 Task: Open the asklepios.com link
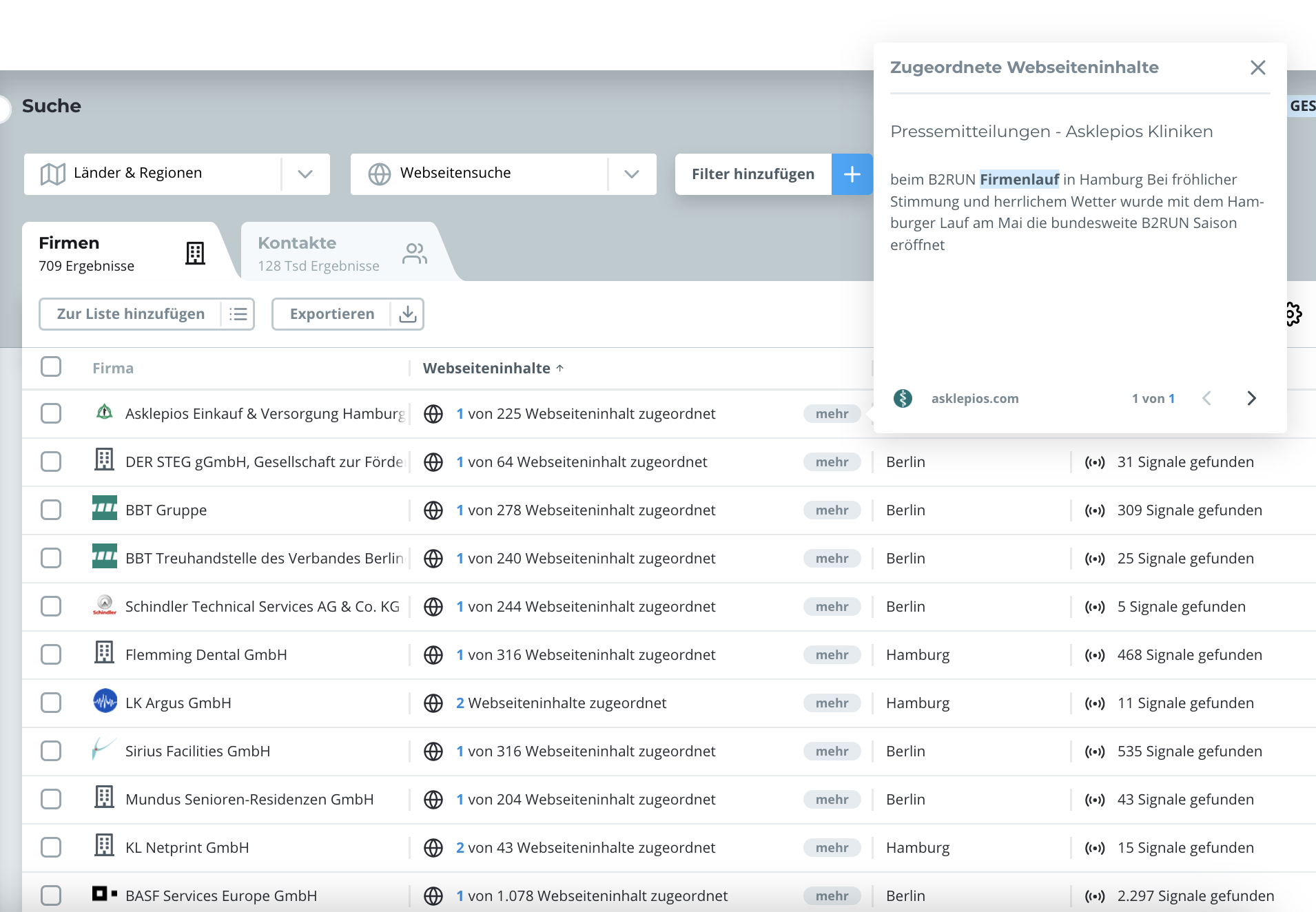pos(975,398)
